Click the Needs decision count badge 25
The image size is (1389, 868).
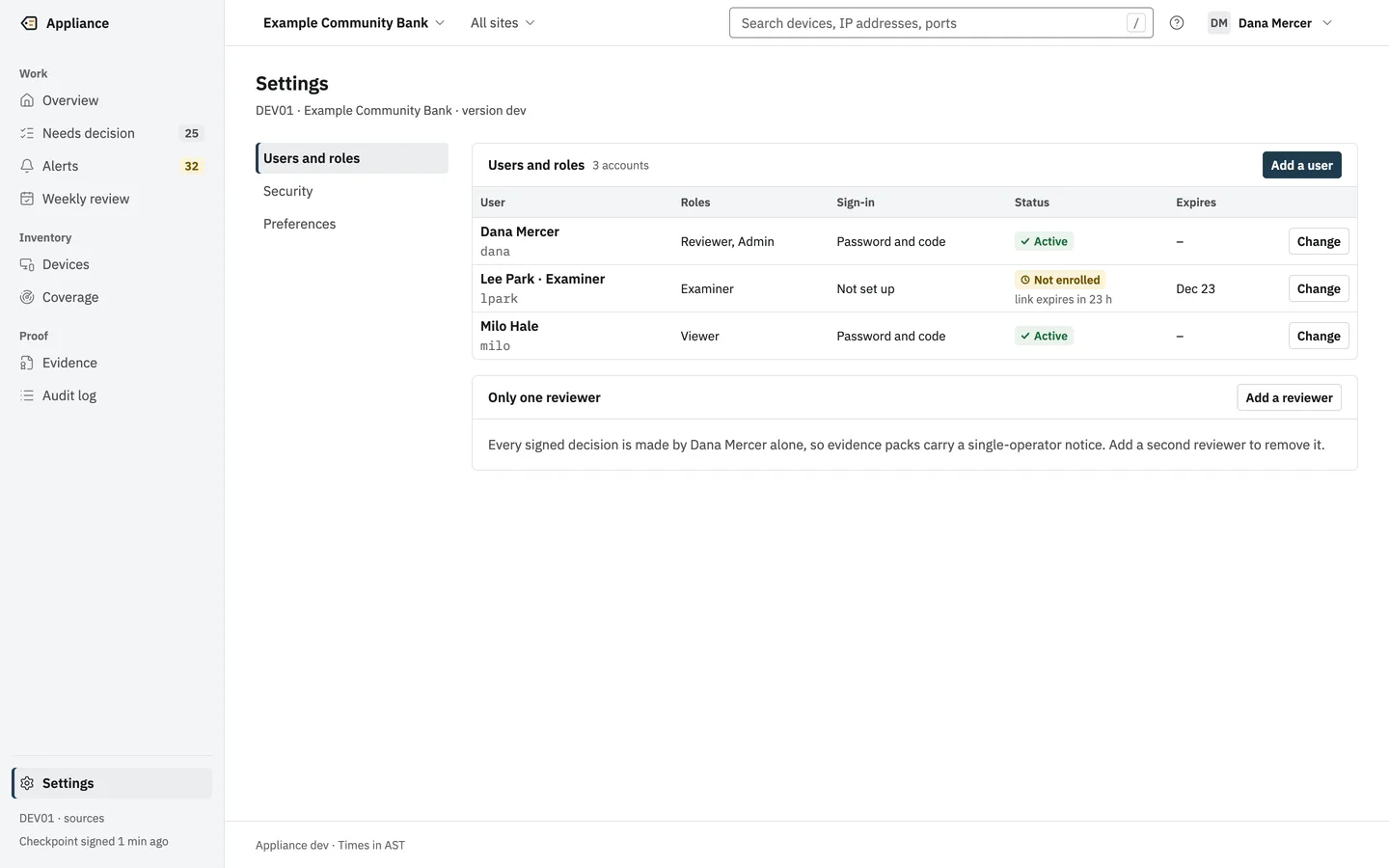pos(192,133)
